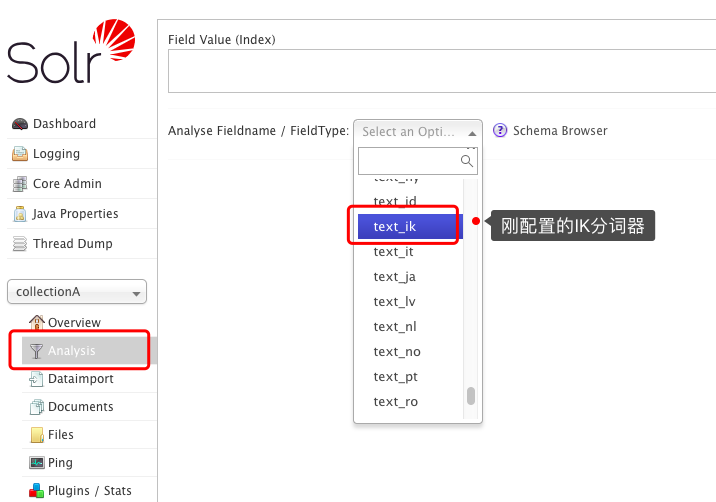
Task: Open the Schema Browser link
Action: pyautogui.click(x=560, y=131)
